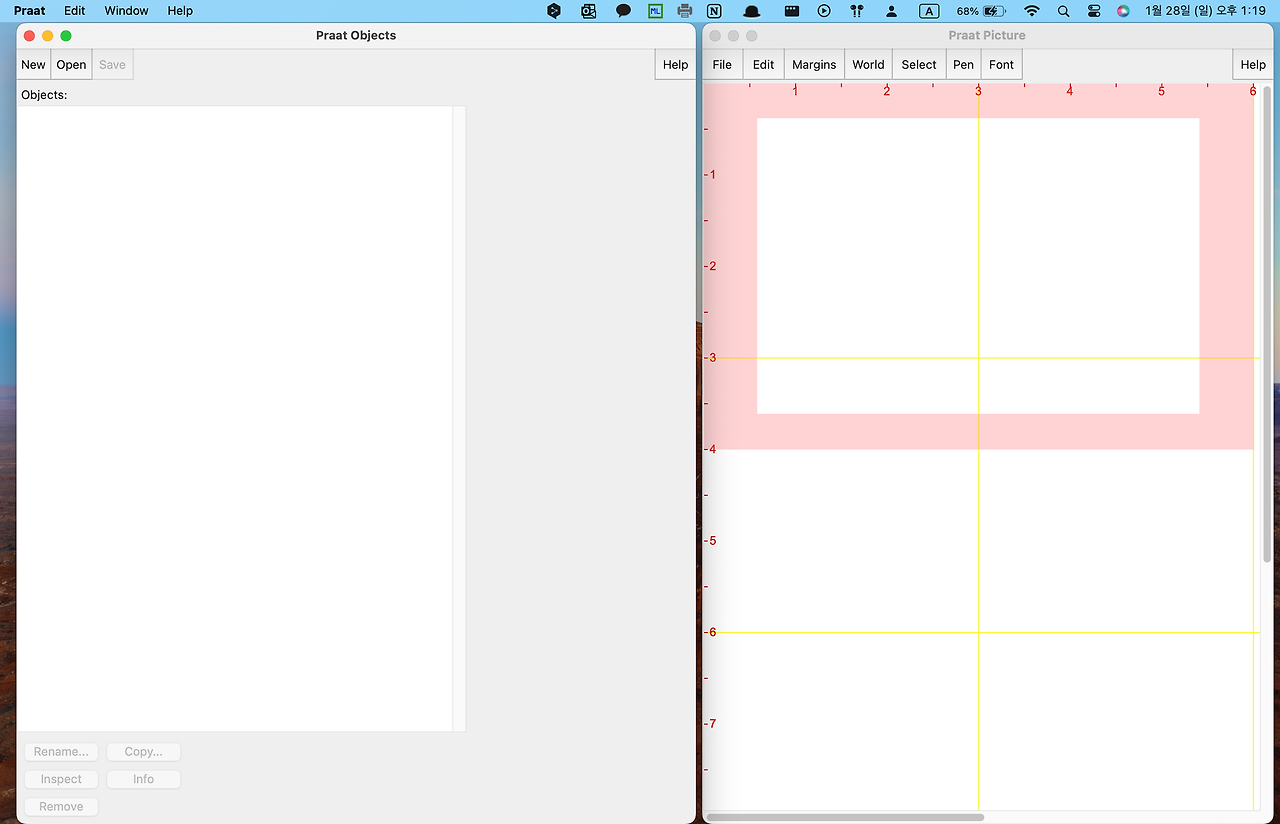Open the Praat application menu
1280x824 pixels.
[29, 11]
